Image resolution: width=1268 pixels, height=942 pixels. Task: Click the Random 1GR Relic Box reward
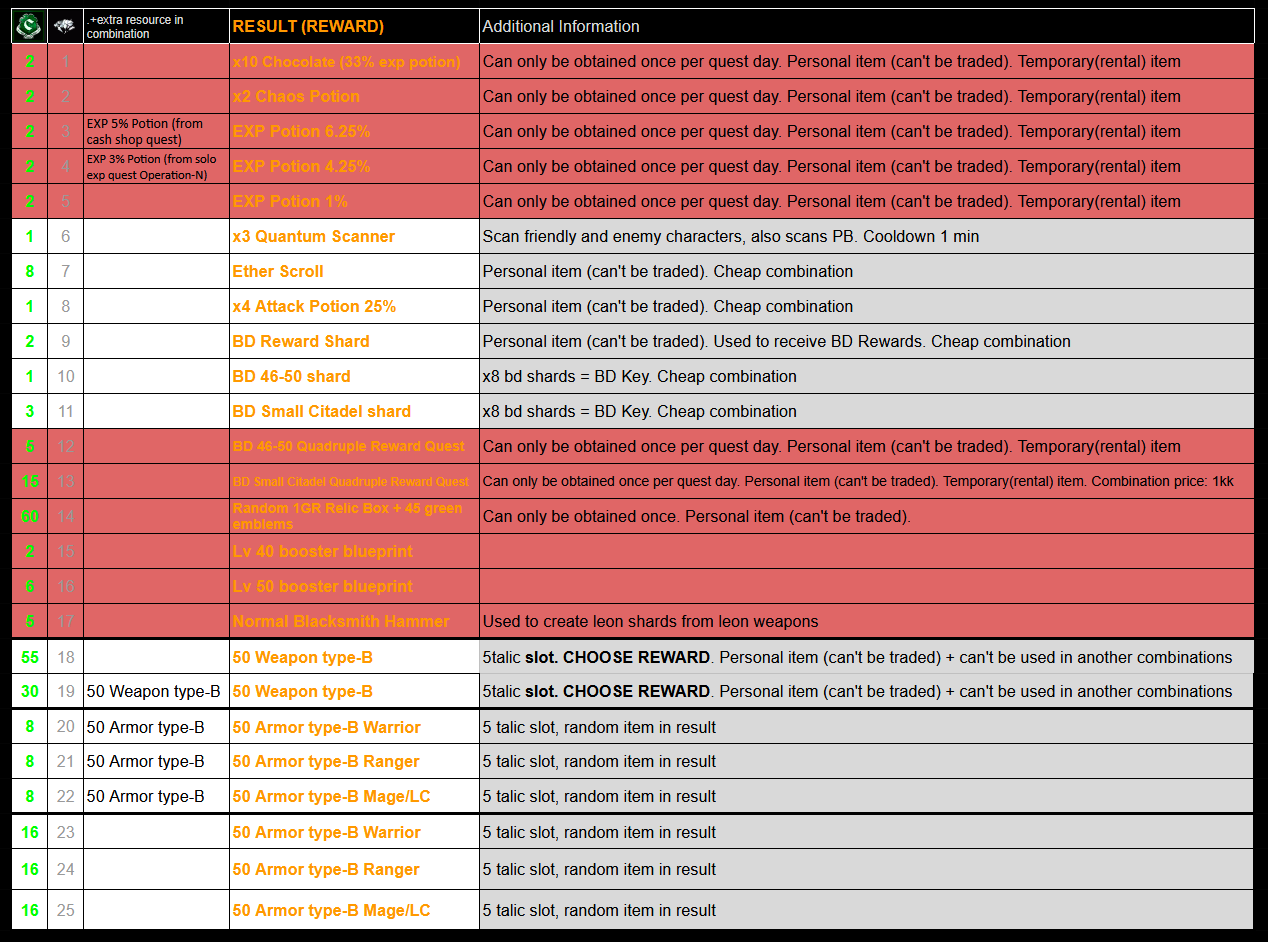click(347, 516)
